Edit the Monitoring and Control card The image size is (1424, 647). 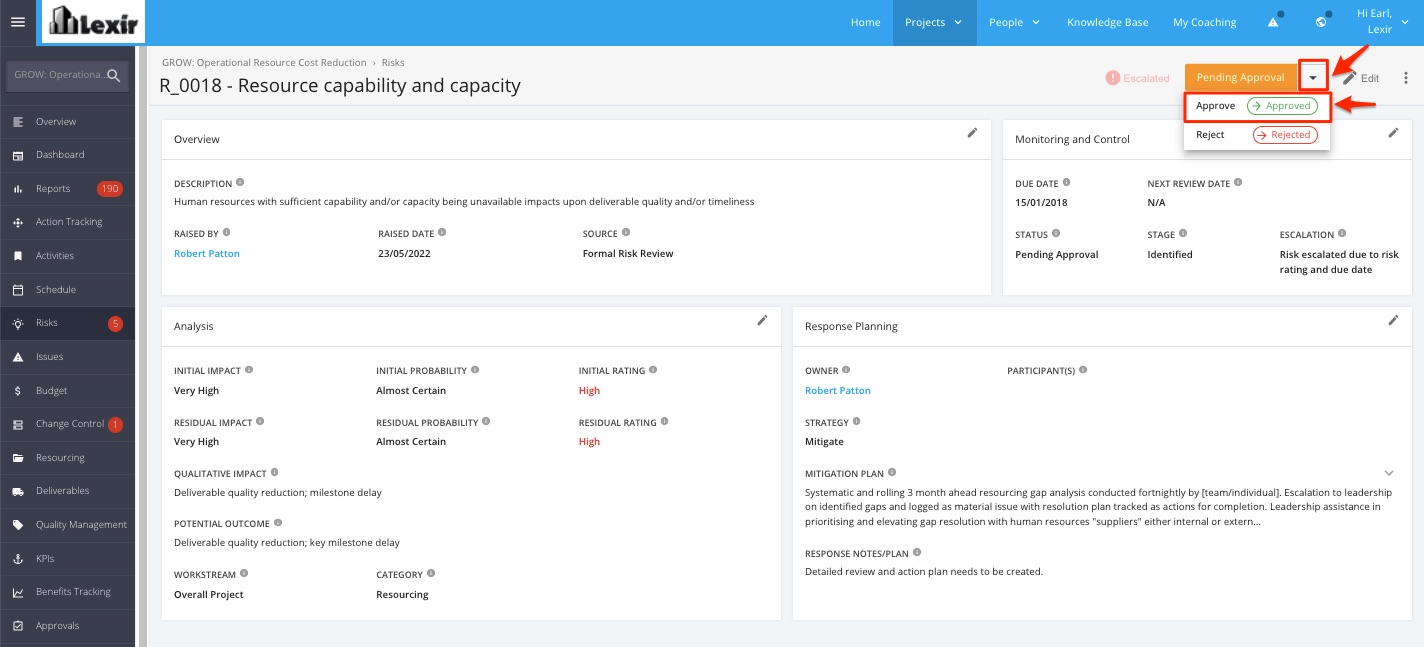coord(1394,133)
